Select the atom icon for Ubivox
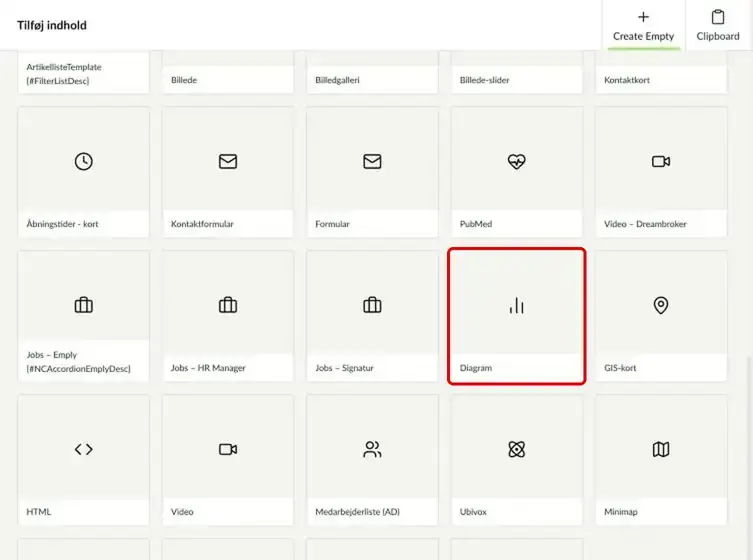Viewport: 753px width, 560px height. (x=517, y=450)
